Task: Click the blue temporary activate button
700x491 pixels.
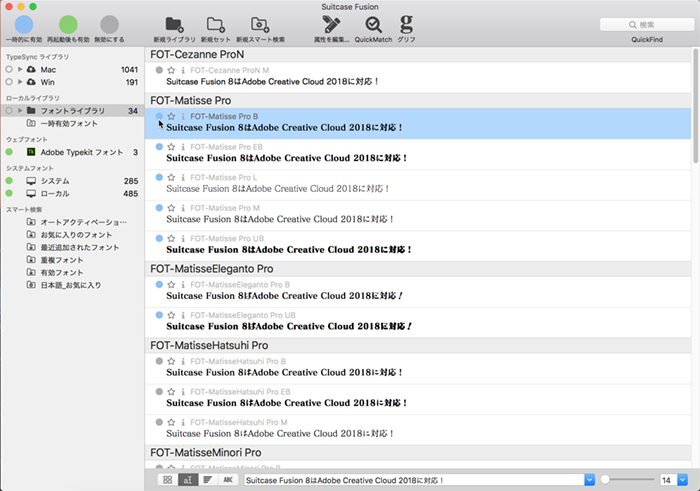Action: pos(24,25)
